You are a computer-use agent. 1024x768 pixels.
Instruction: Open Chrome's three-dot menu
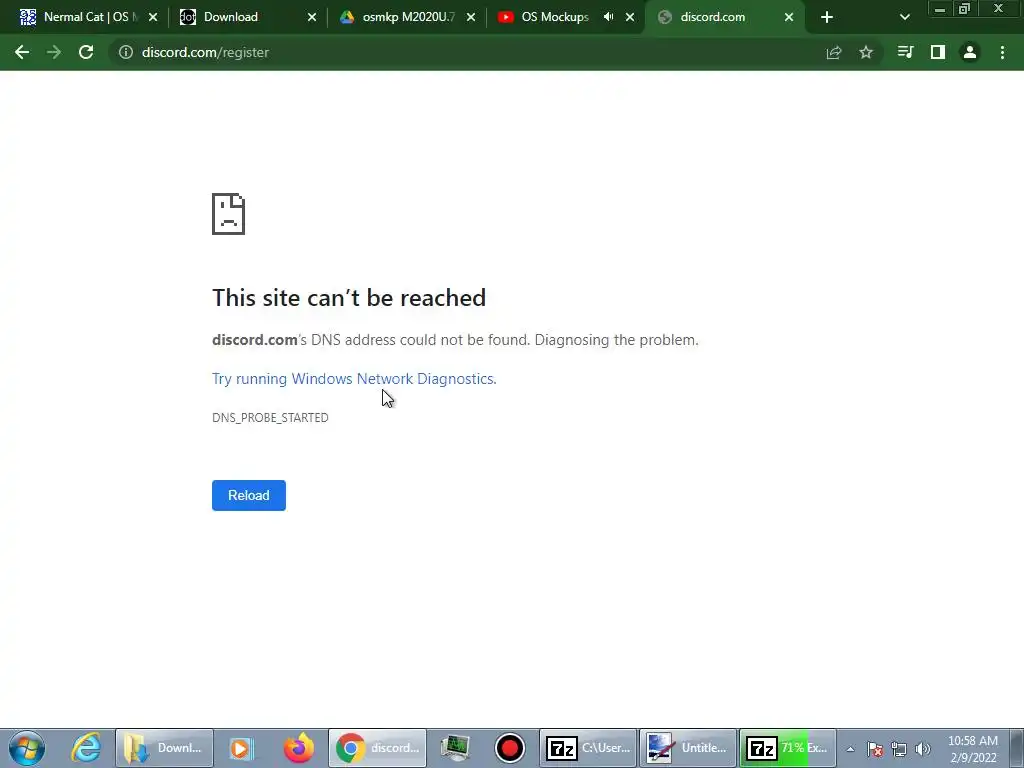click(x=1002, y=52)
